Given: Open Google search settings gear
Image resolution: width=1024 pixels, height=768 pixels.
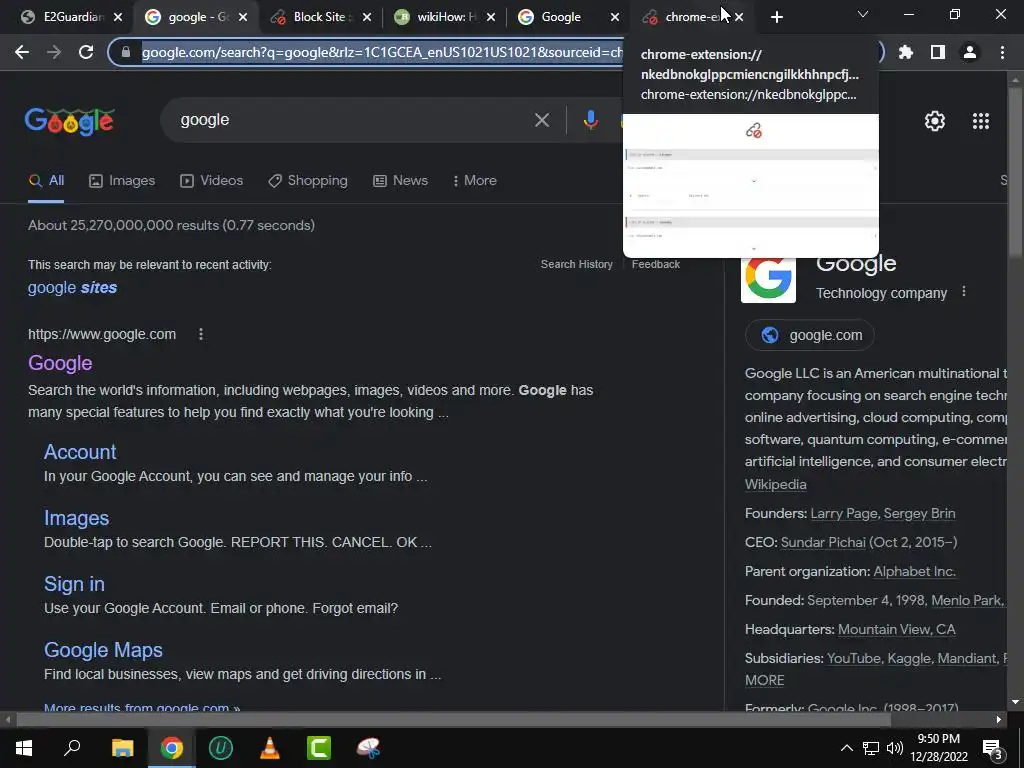Looking at the screenshot, I should pos(935,121).
